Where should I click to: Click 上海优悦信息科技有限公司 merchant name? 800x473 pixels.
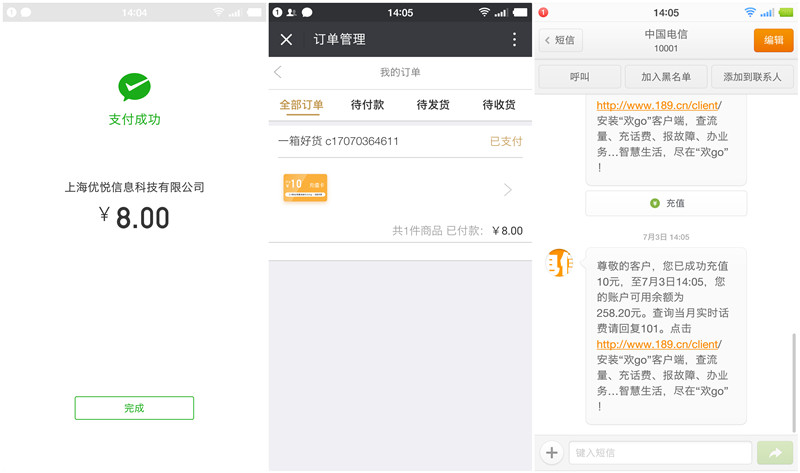pos(135,187)
